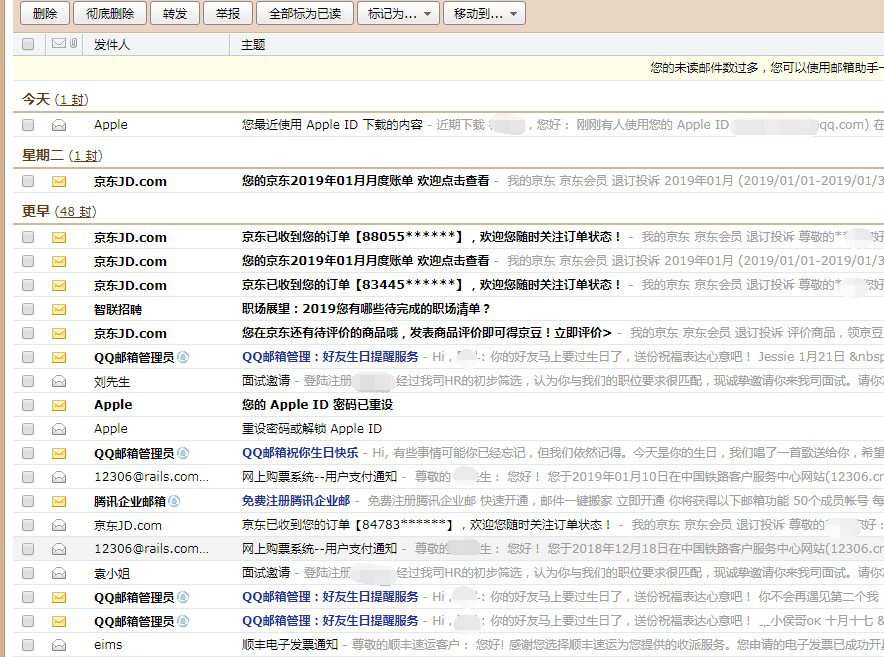Viewport: 884px width, 657px height.
Task: Check the box for the 智联招聘 email
Action: point(28,309)
